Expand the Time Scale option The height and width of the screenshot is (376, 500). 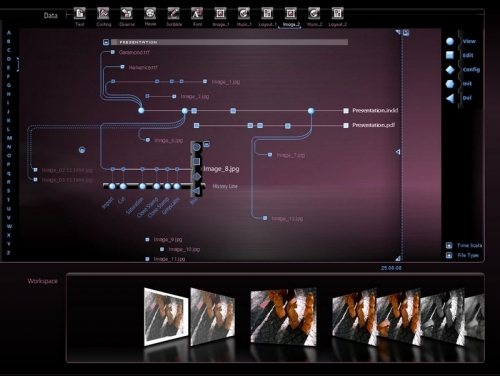tap(449, 246)
